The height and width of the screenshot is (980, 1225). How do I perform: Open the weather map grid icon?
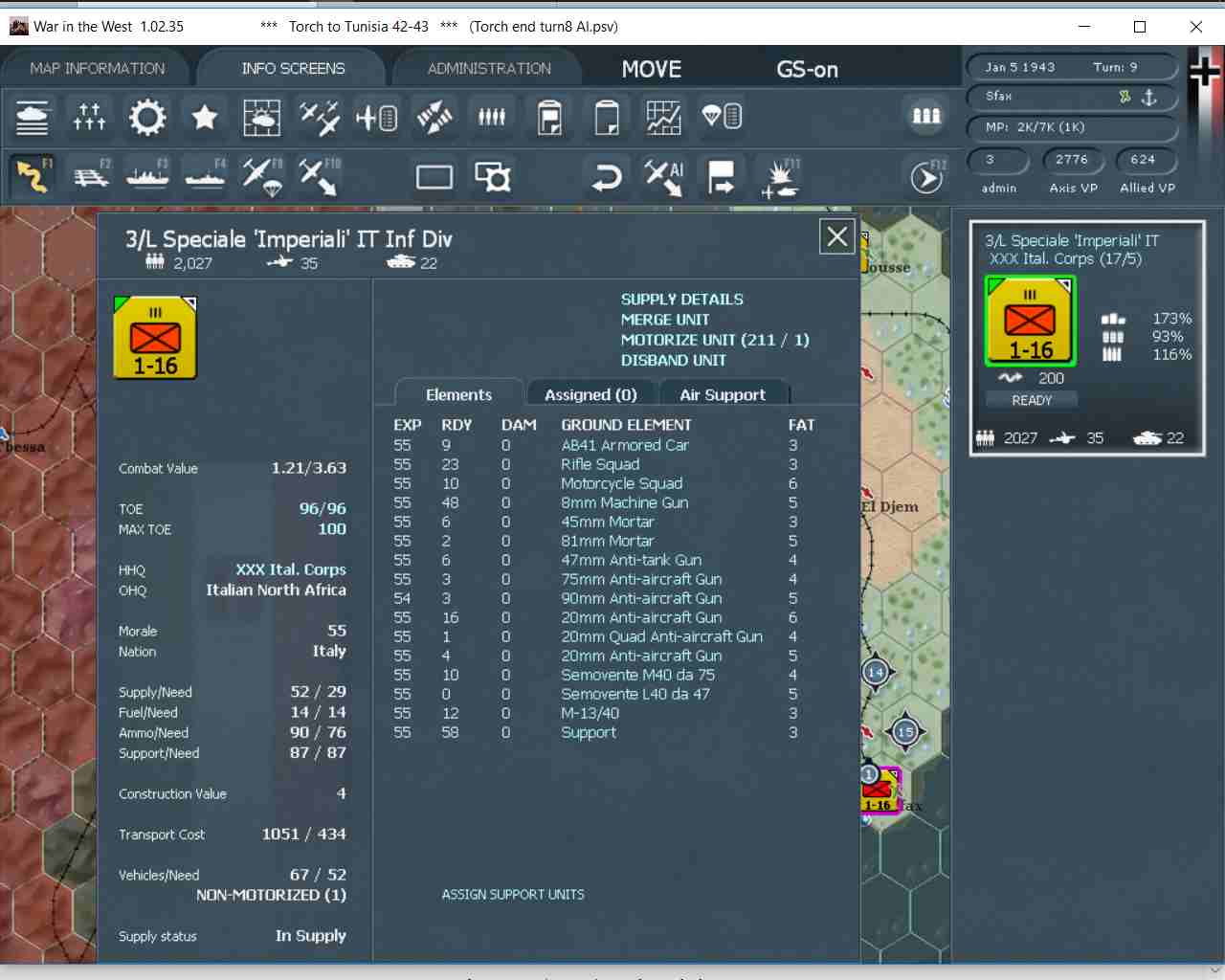pyautogui.click(x=262, y=117)
